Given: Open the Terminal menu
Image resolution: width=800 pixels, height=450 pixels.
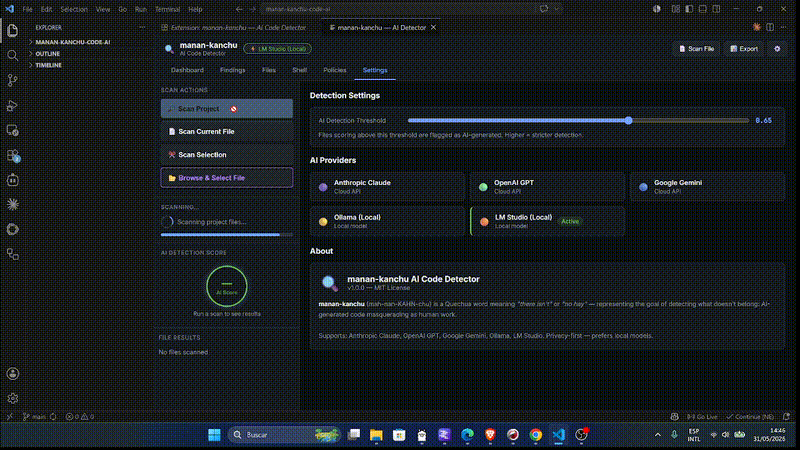Looking at the screenshot, I should pos(167,9).
